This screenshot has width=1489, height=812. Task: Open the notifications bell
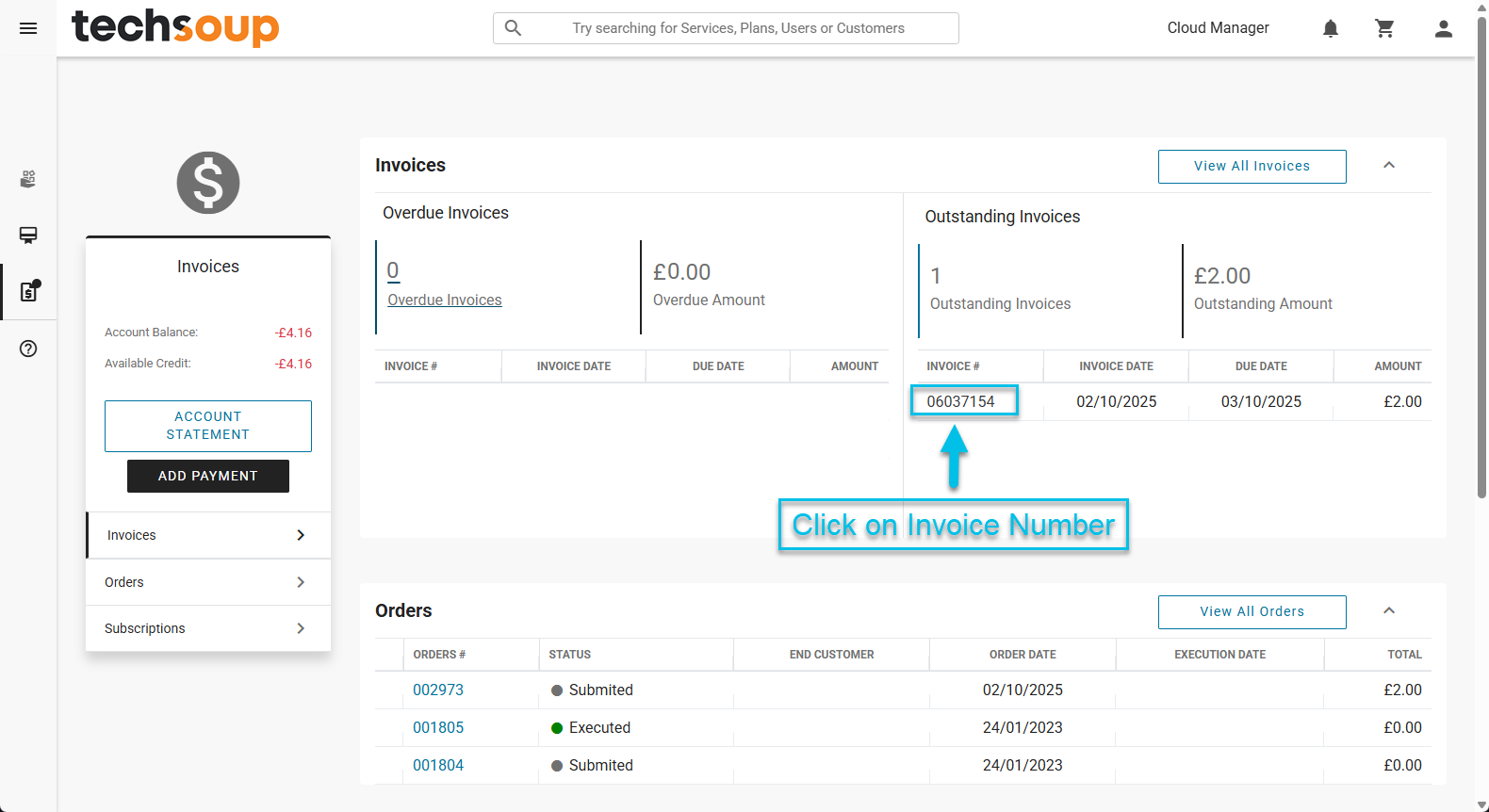1331,28
